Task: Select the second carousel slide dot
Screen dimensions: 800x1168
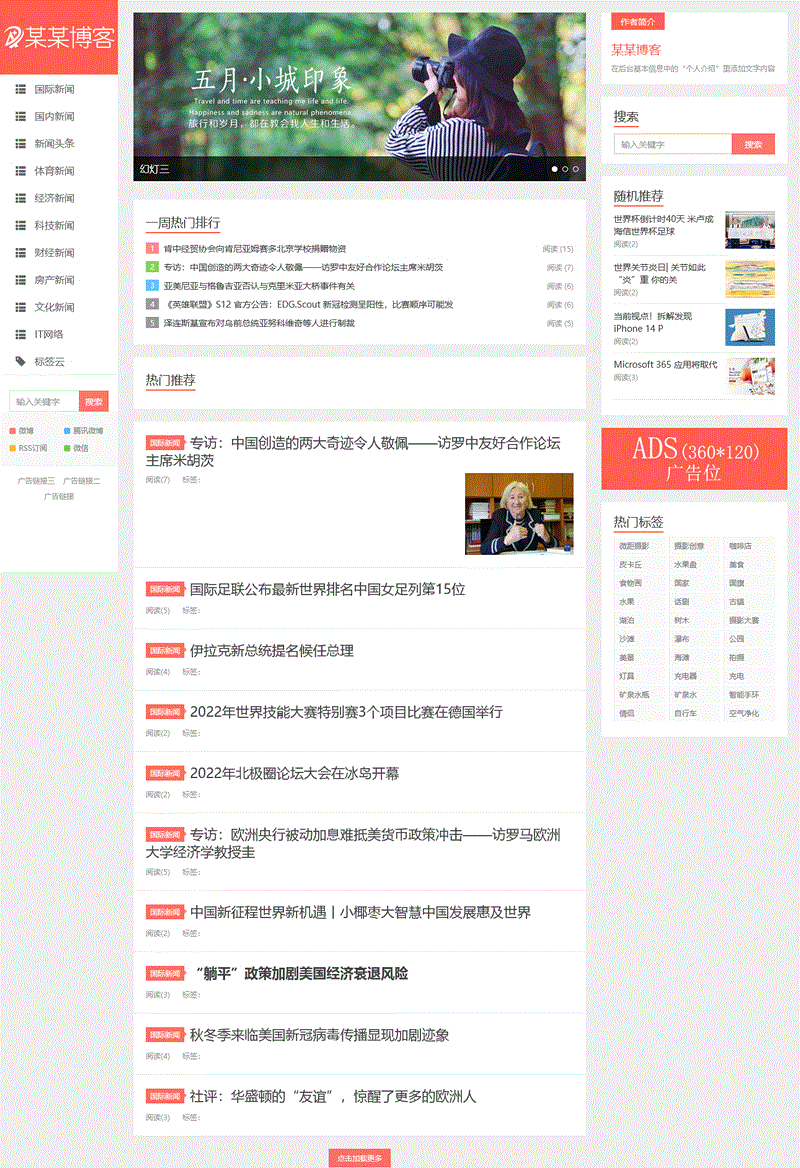Action: (565, 169)
